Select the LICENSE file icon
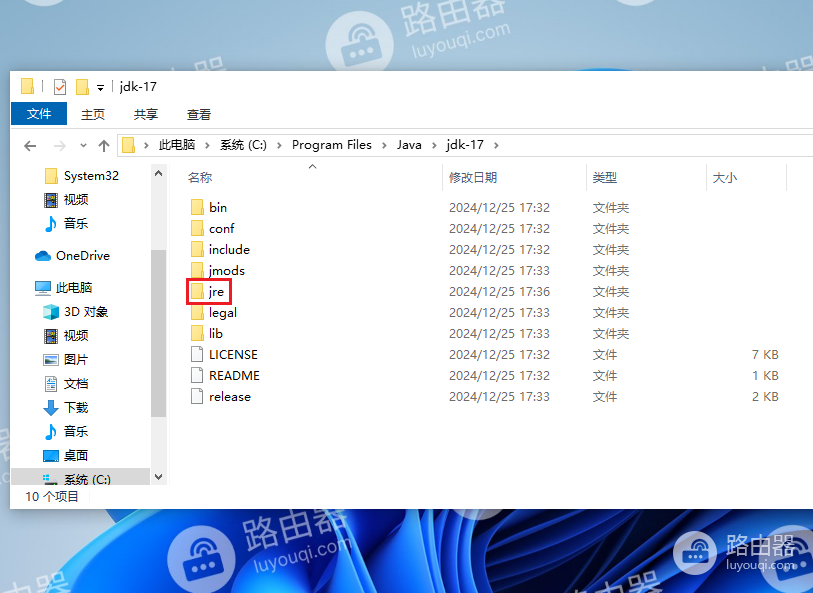813x593 pixels. [x=197, y=354]
